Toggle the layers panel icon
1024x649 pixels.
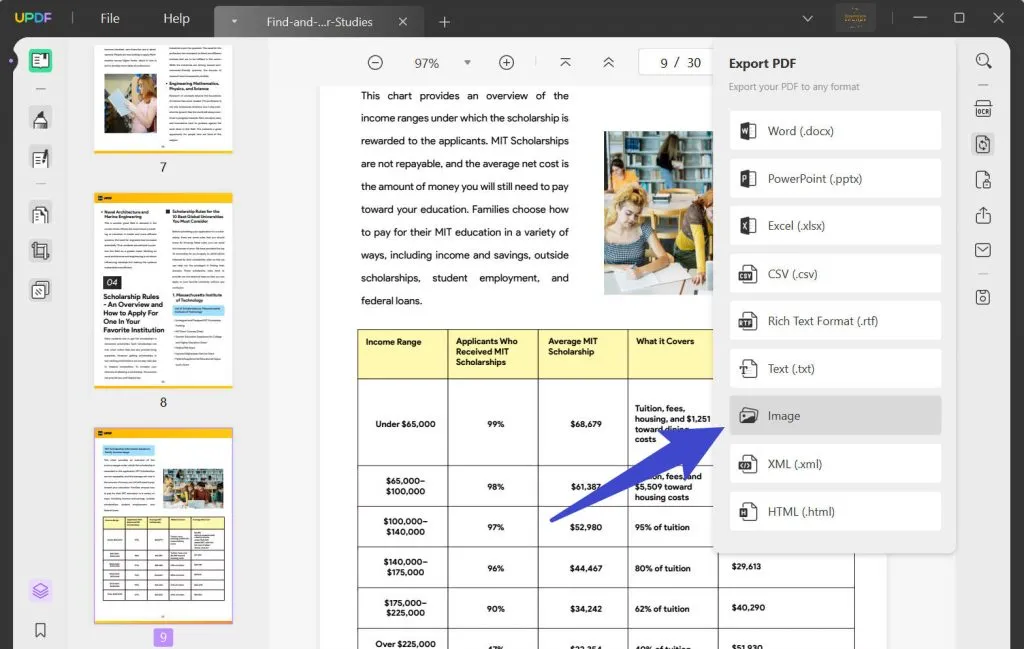pos(41,590)
